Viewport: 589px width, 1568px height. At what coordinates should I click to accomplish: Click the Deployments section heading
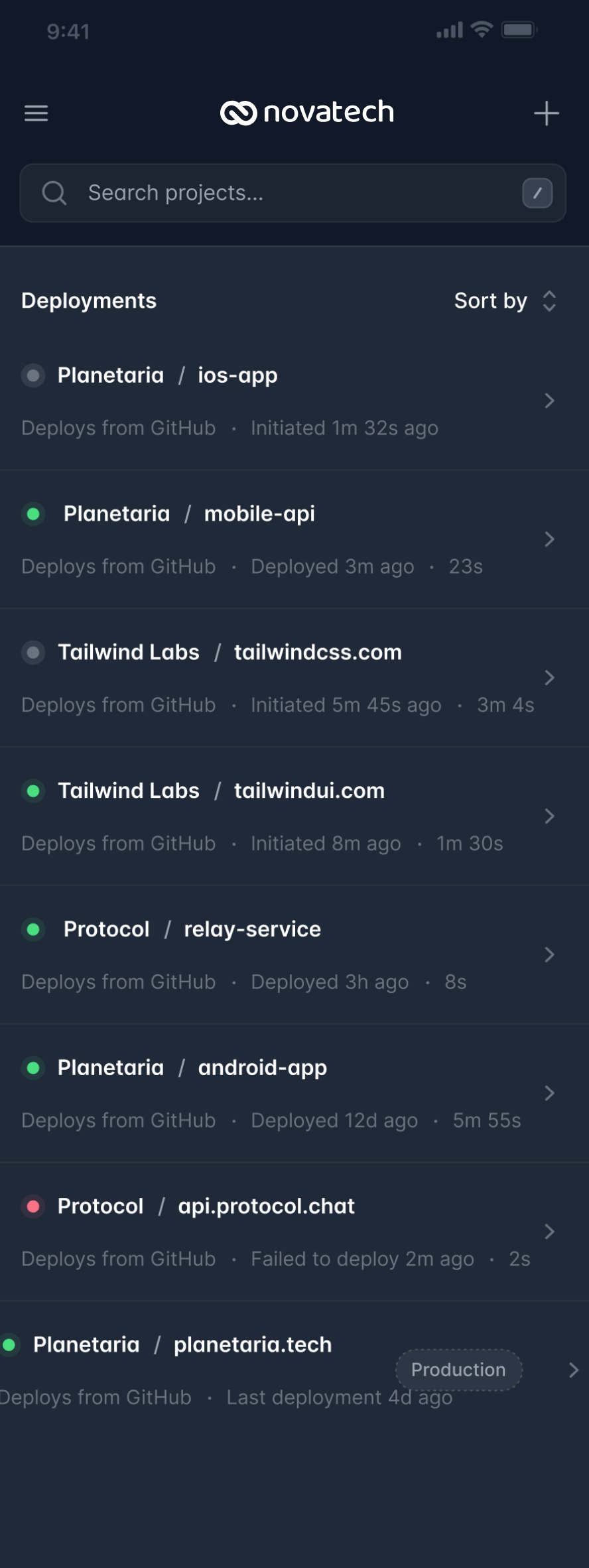click(89, 301)
